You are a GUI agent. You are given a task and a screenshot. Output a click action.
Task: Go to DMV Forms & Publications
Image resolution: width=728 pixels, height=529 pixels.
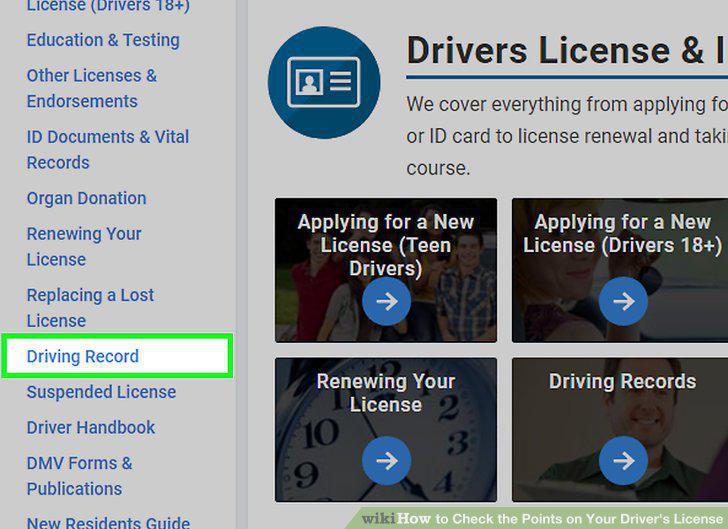[x=79, y=476]
